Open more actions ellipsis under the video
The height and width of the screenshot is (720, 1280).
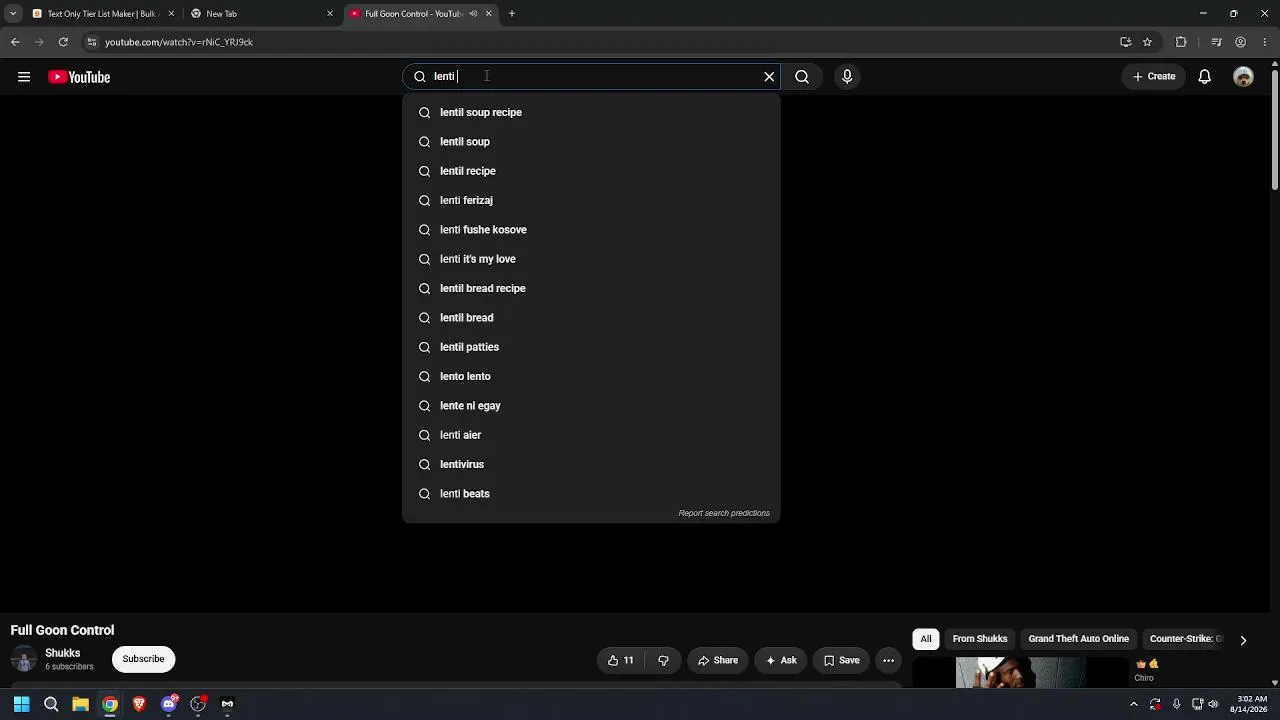[889, 660]
